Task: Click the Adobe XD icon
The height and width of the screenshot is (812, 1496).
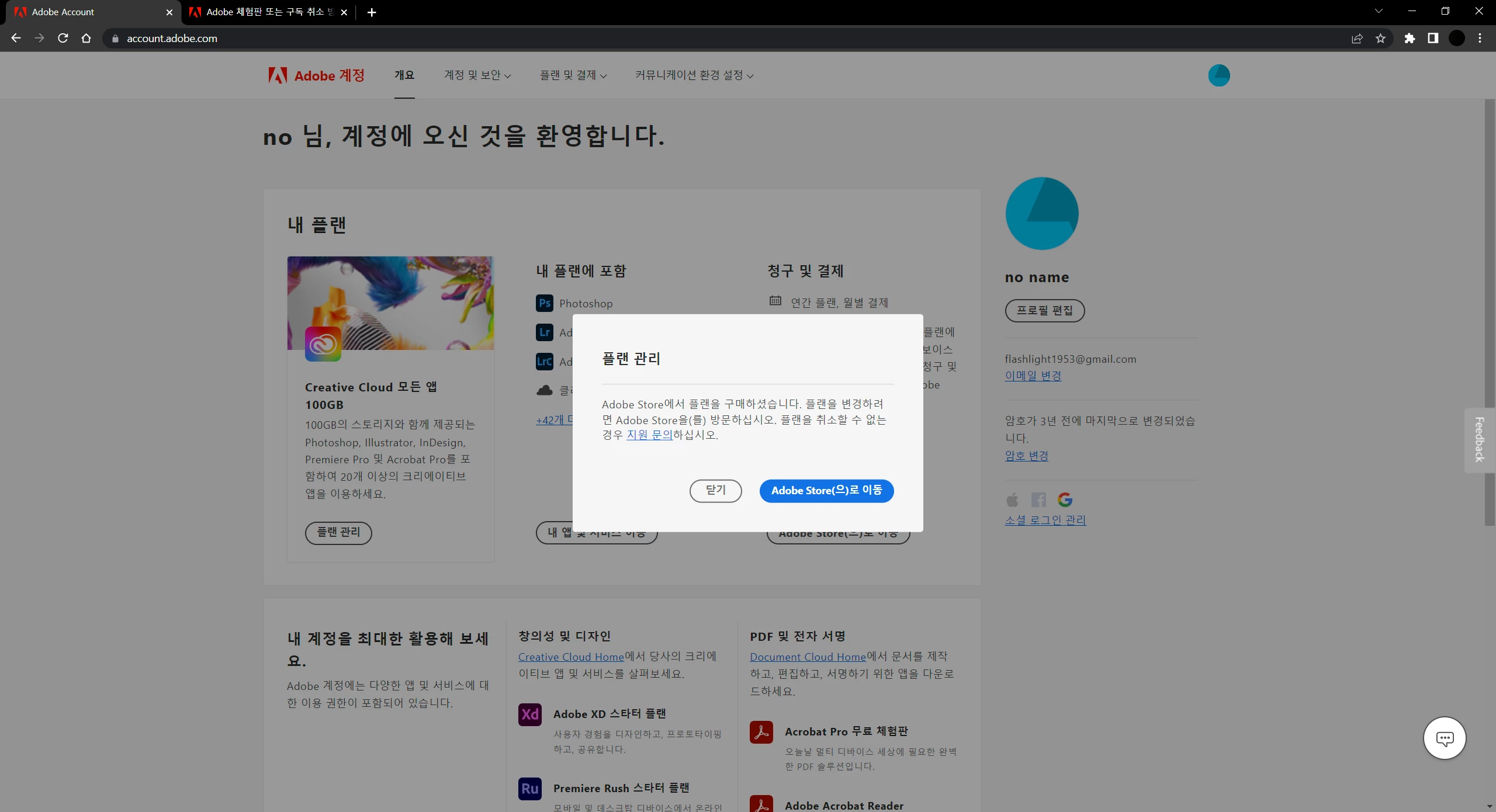Action: pyautogui.click(x=529, y=714)
